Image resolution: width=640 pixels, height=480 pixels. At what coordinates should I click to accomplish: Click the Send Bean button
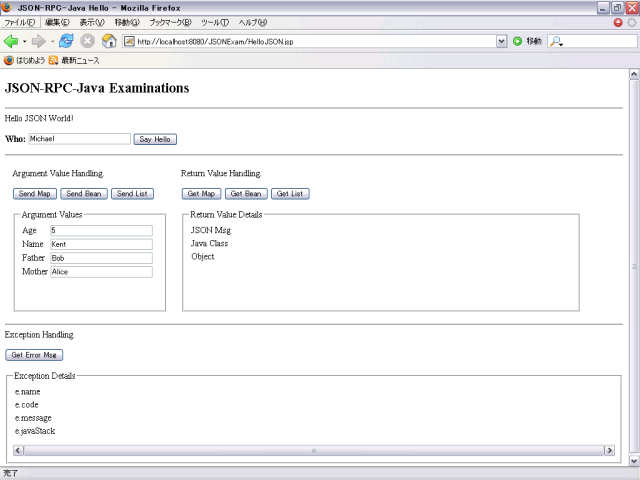coord(83,193)
